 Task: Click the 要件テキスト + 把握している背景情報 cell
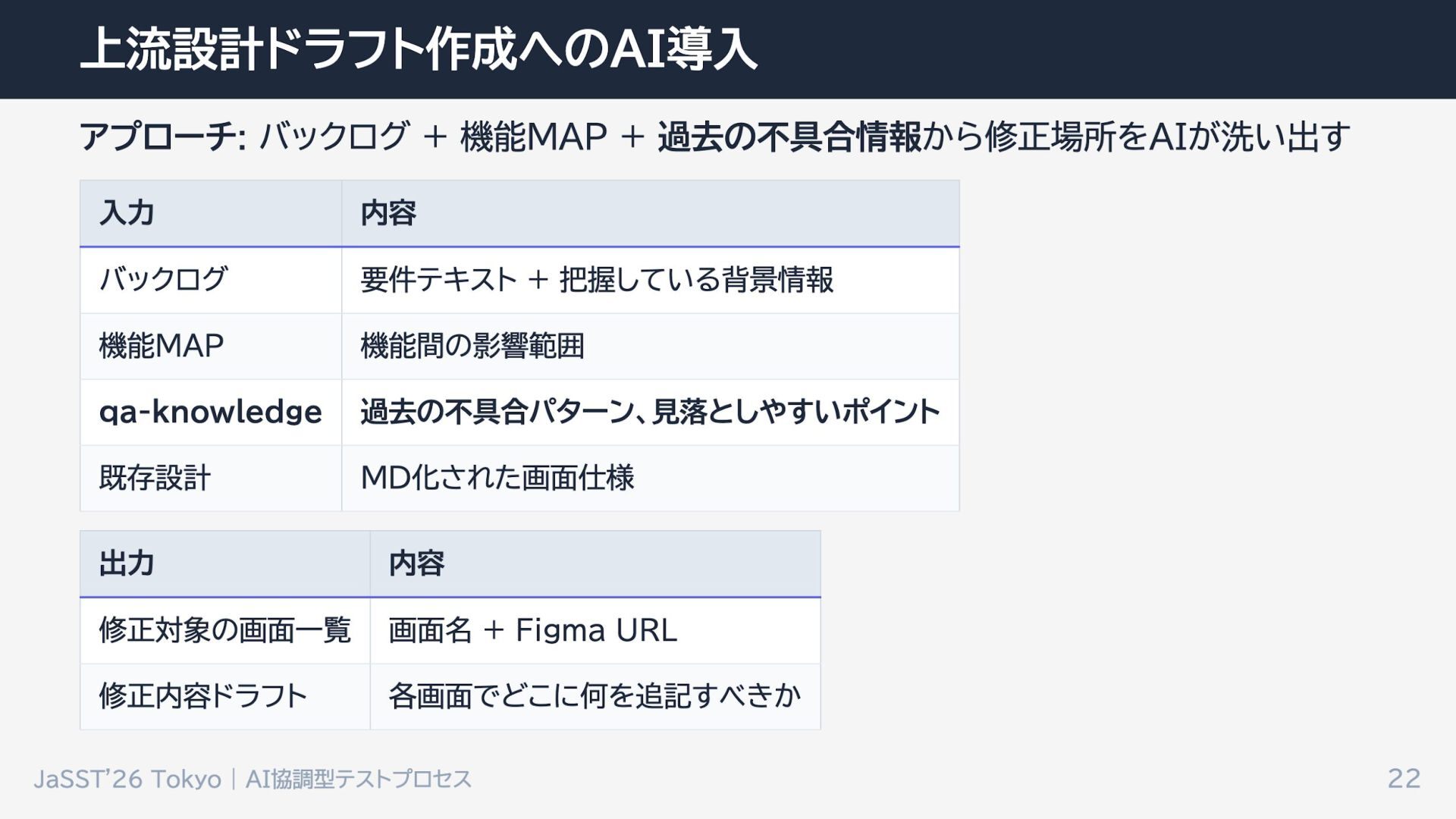coord(597,280)
